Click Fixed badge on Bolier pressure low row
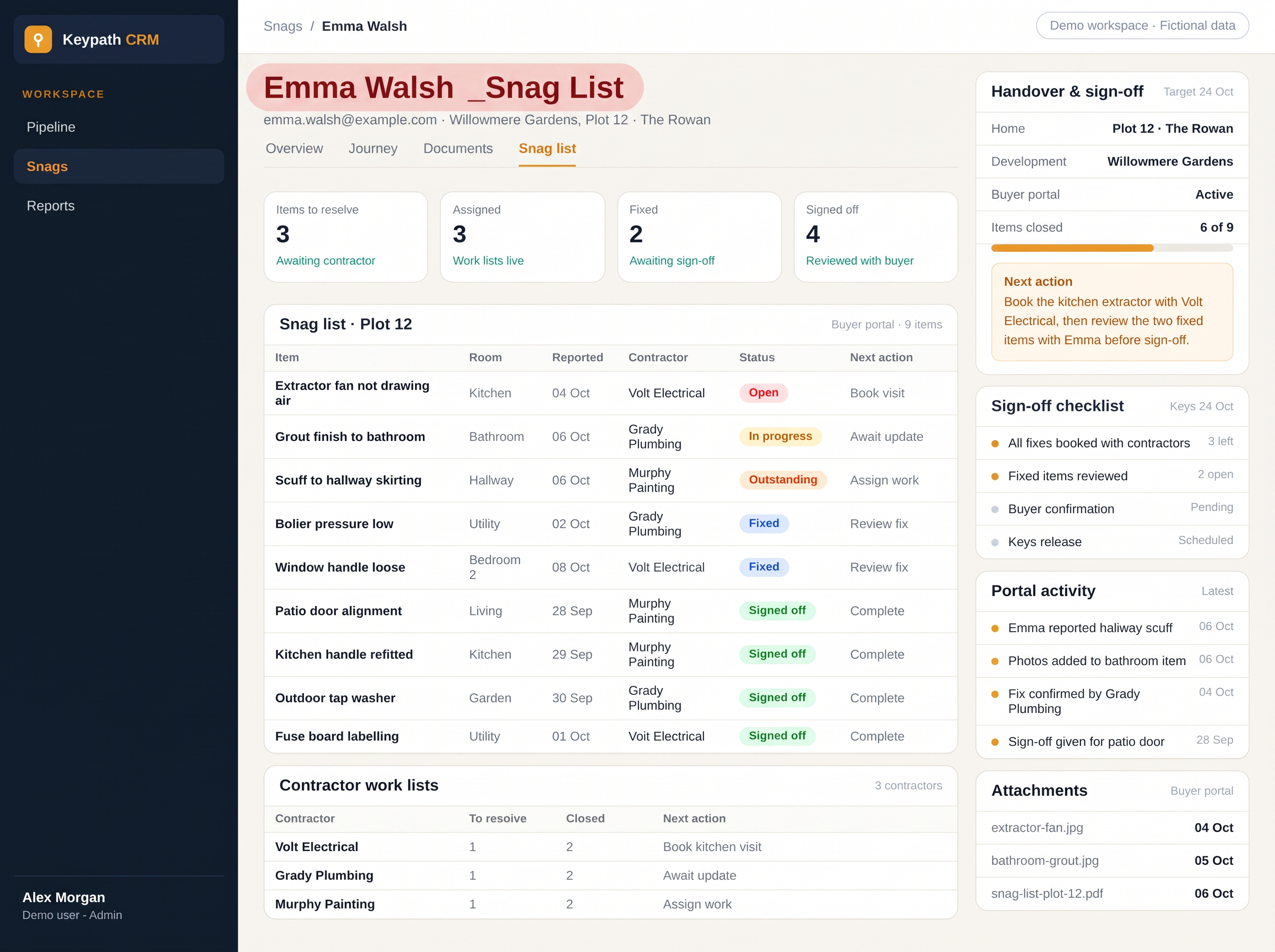Viewport: 1275px width, 952px height. pos(764,524)
